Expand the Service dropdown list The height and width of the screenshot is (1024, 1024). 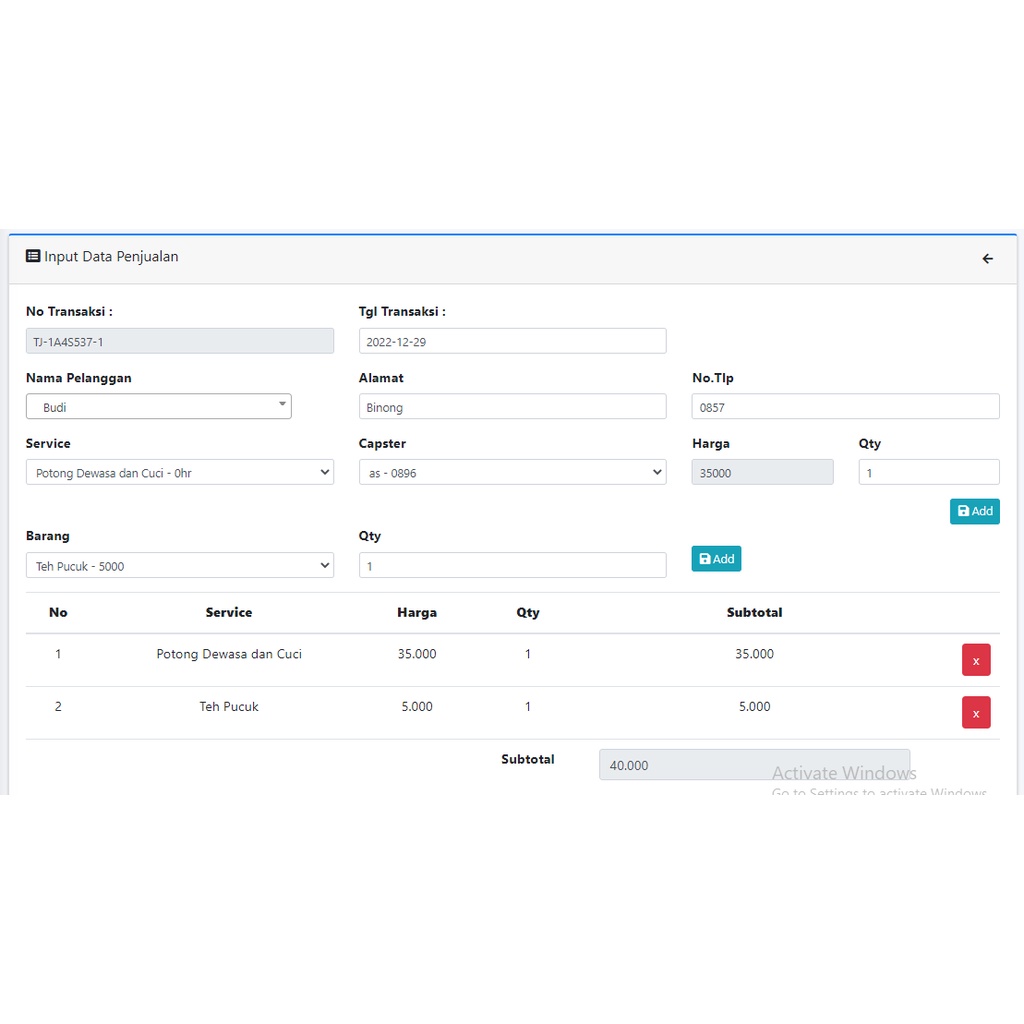tap(179, 473)
